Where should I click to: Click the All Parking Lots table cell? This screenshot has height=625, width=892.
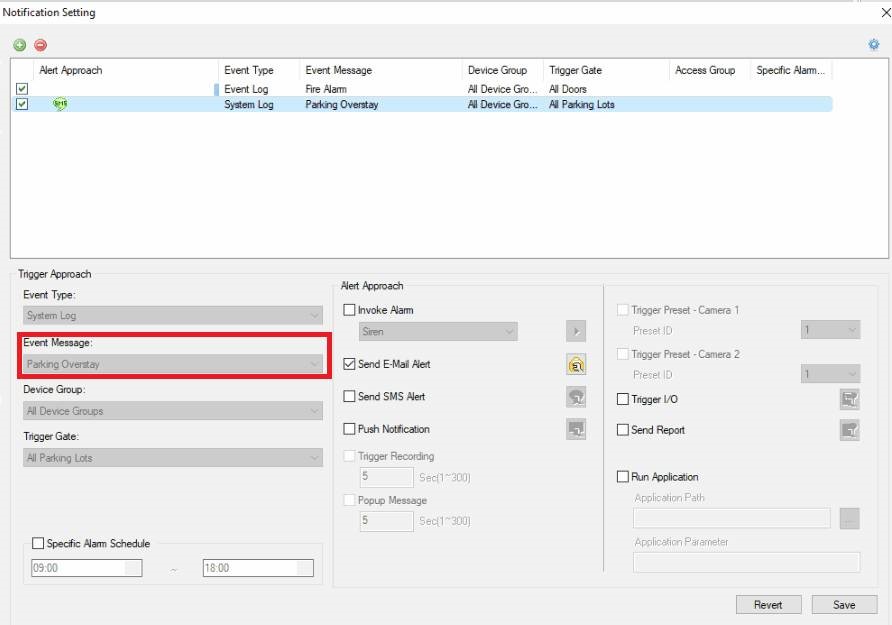581,105
